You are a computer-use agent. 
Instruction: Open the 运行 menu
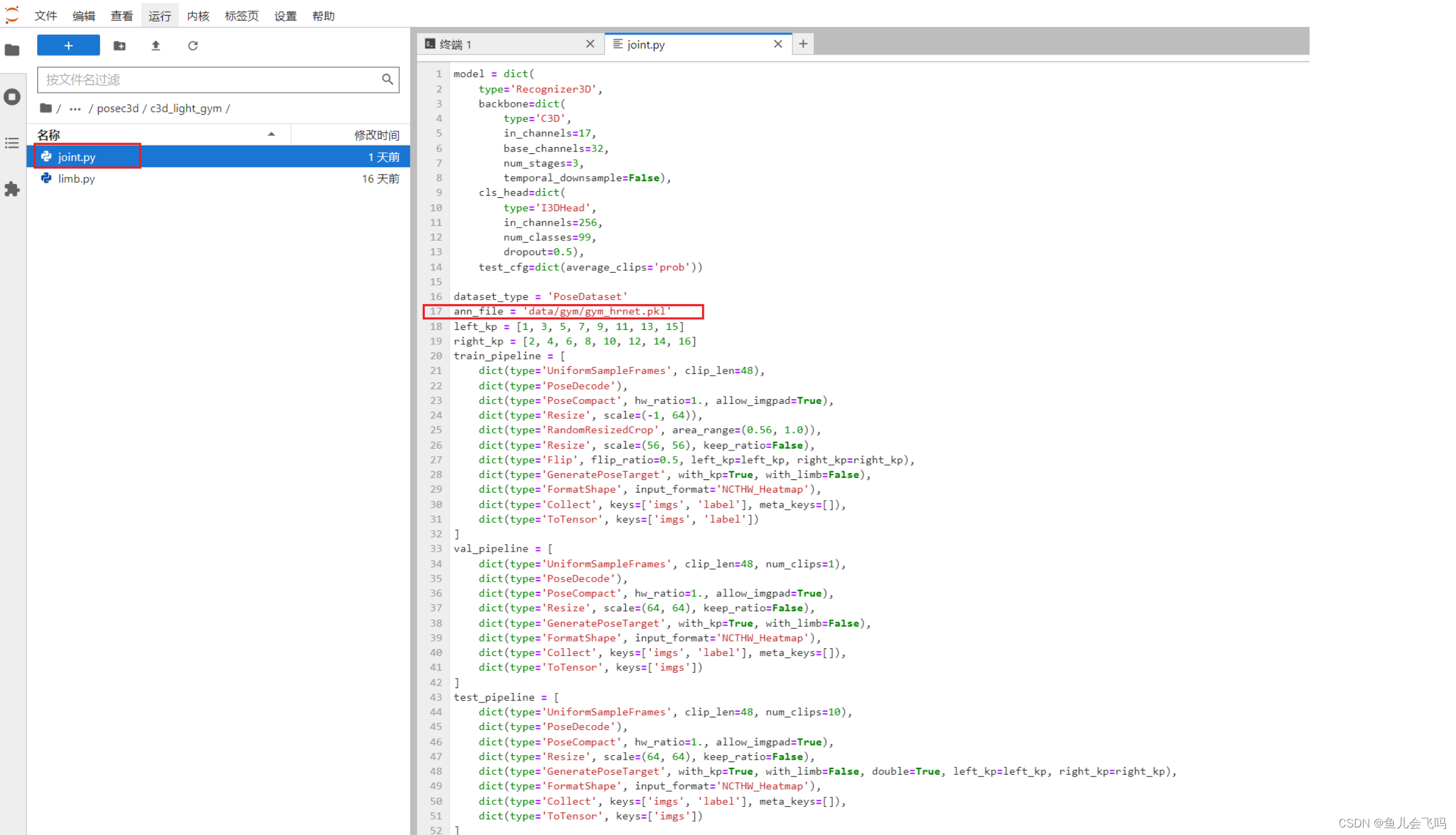pos(160,16)
